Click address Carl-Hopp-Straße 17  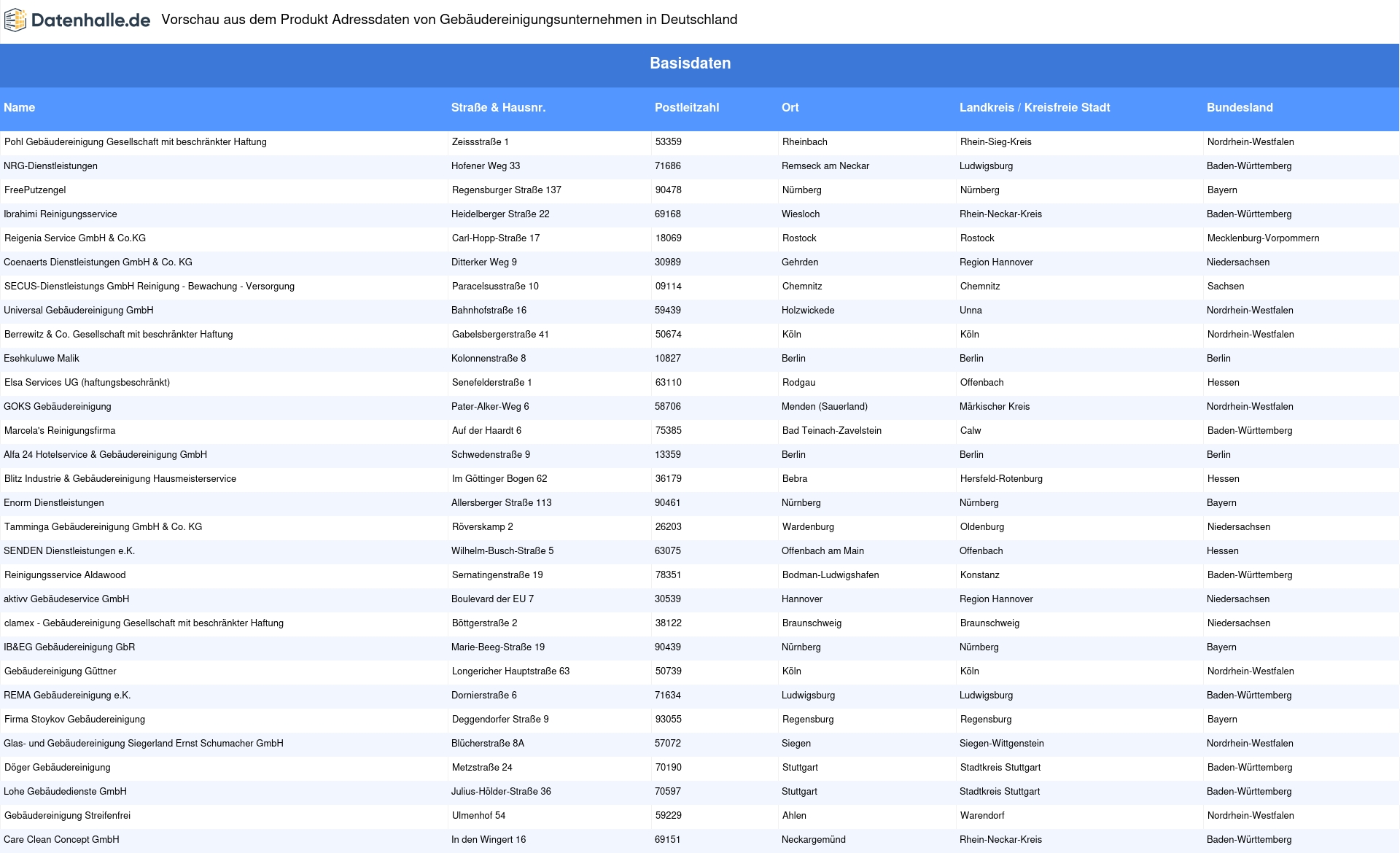[496, 238]
